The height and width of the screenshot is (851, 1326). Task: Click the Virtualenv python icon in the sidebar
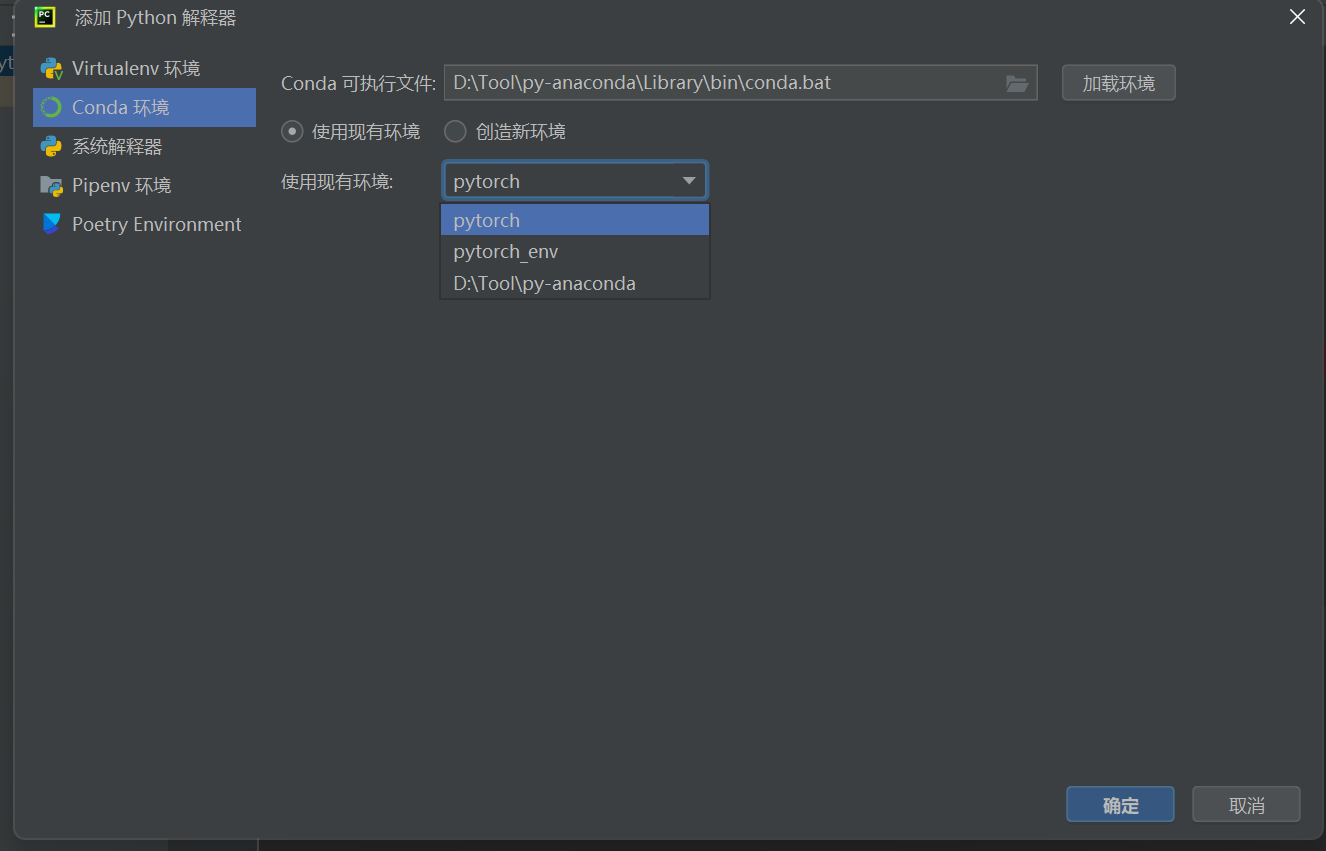point(51,69)
